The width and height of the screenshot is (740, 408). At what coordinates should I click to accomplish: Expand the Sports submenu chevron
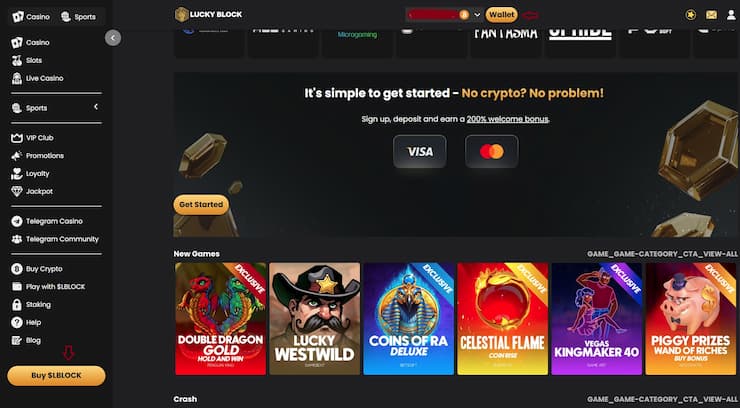point(96,107)
